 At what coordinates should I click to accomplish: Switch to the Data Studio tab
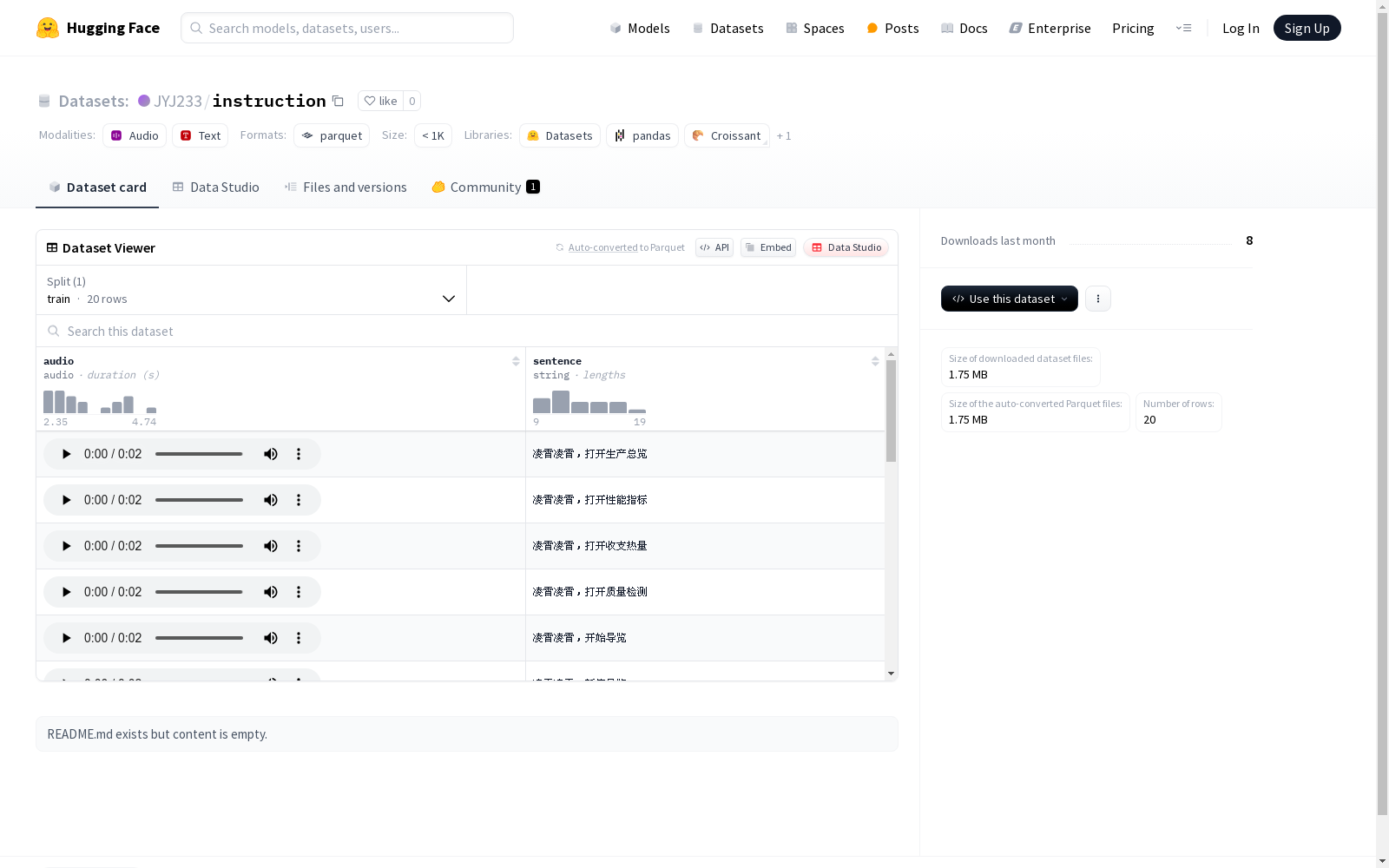(215, 187)
